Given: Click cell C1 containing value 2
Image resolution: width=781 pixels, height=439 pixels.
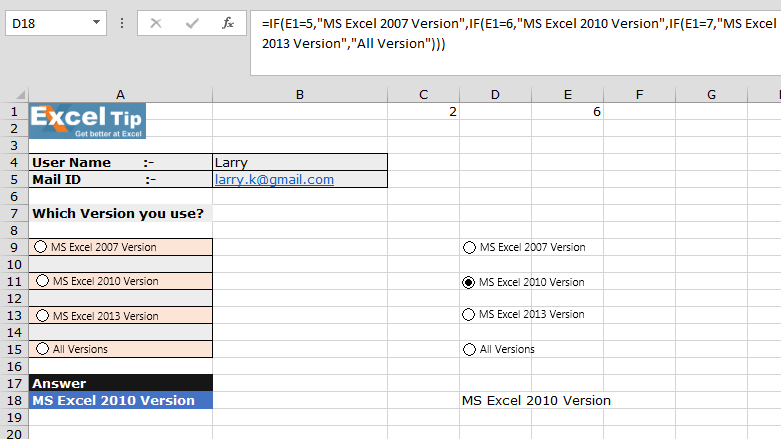Looking at the screenshot, I should pyautogui.click(x=423, y=112).
